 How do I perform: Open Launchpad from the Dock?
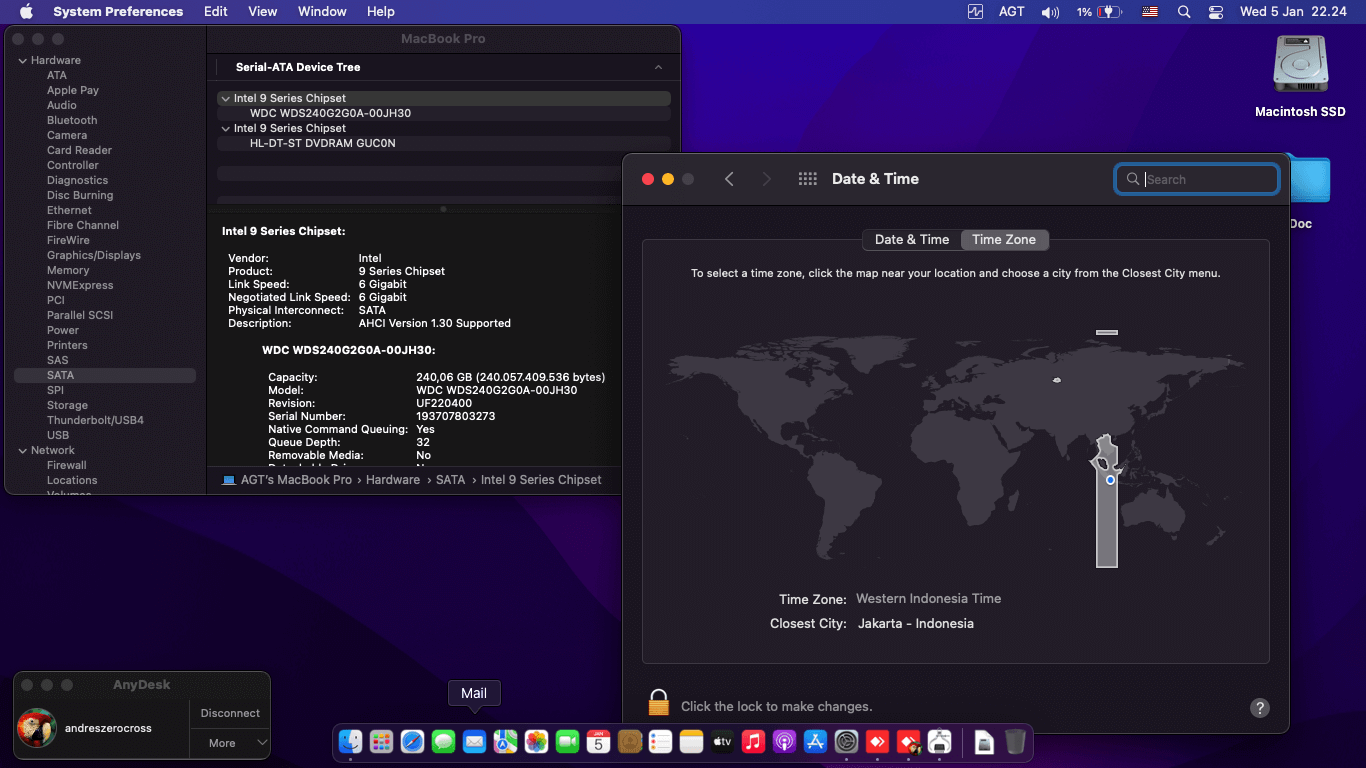381,741
